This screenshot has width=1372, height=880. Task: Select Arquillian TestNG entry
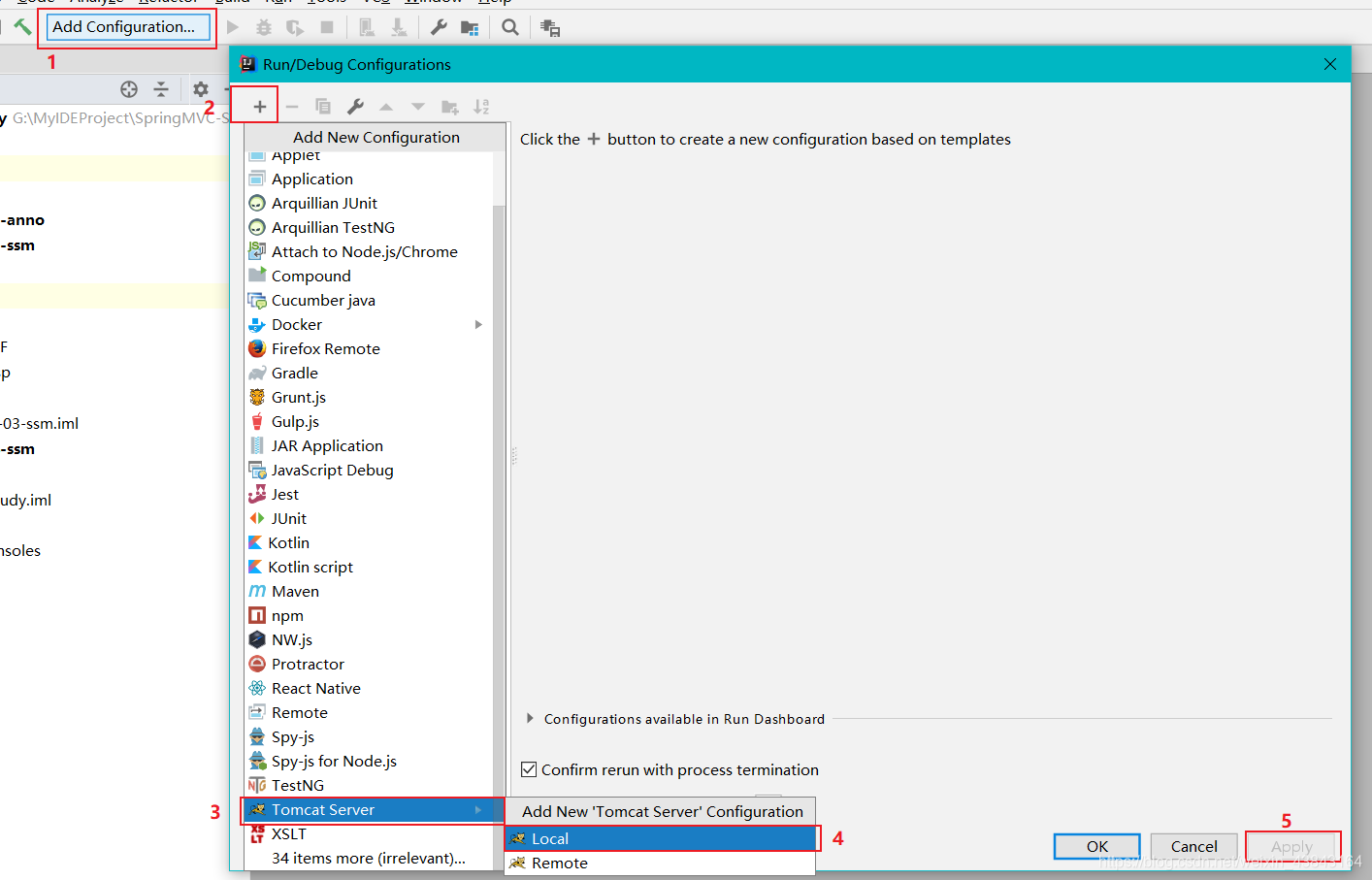tap(369, 228)
